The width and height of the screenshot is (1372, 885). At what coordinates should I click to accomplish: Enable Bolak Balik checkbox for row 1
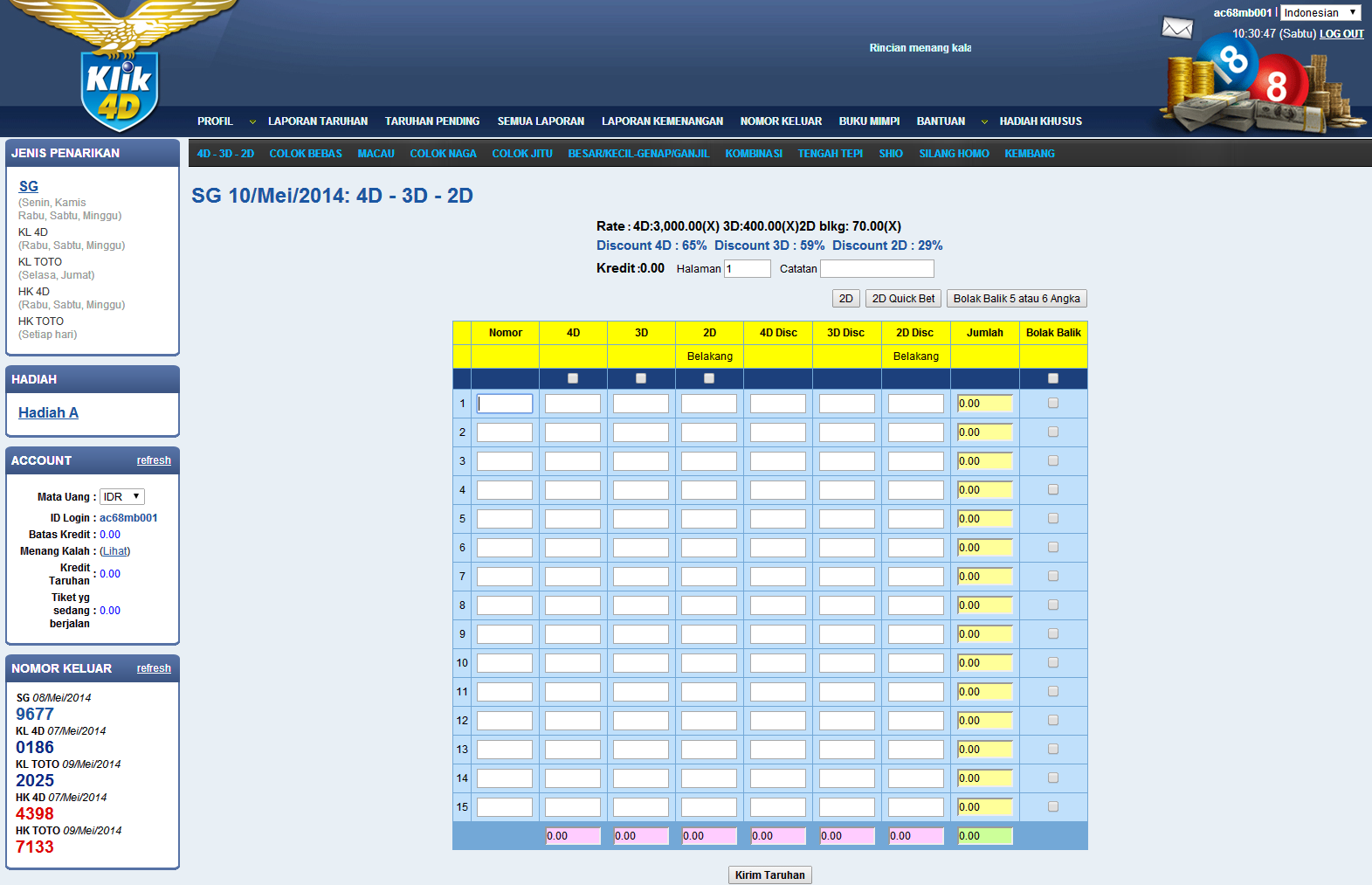(x=1053, y=403)
